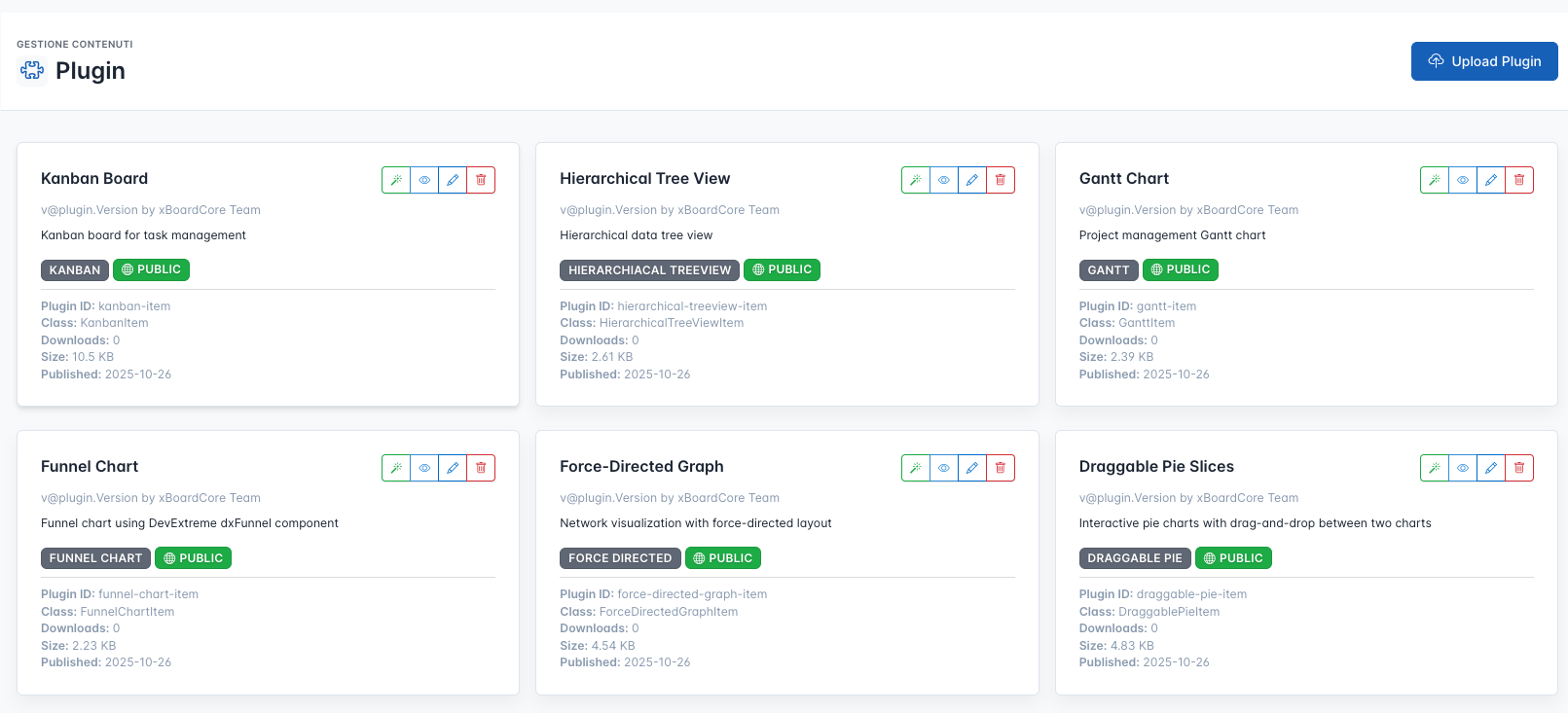The height and width of the screenshot is (713, 1568).
Task: Delete Gantt Chart plugin with trash icon
Action: [x=1519, y=180]
